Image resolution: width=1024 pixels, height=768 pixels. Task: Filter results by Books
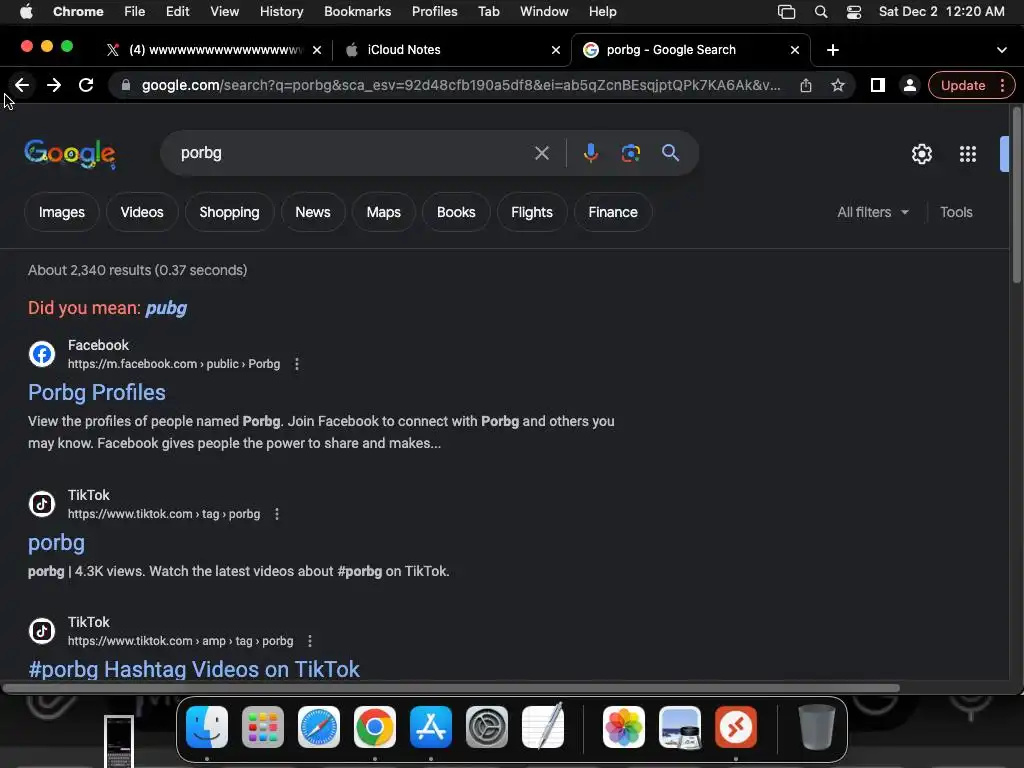(456, 212)
